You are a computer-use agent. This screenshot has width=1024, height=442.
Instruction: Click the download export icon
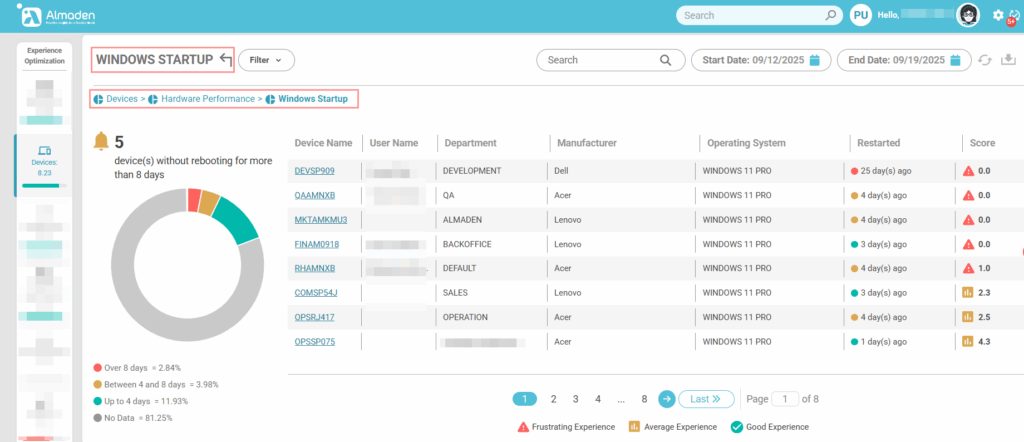point(1008,60)
